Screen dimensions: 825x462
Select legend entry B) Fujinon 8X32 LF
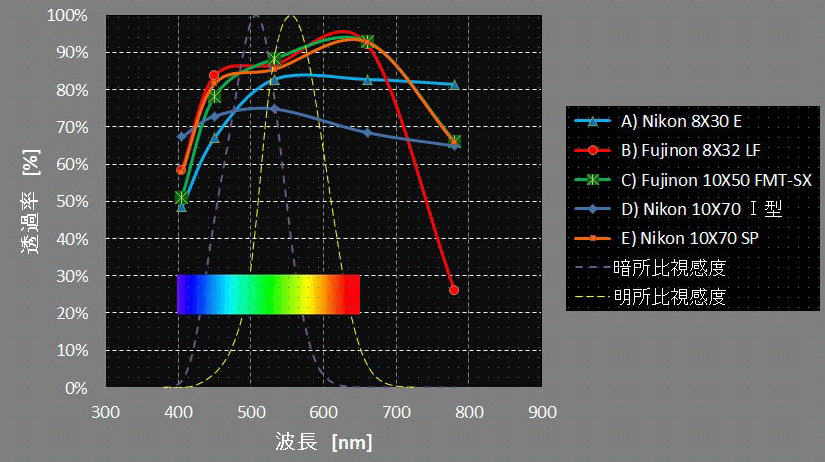pos(667,150)
